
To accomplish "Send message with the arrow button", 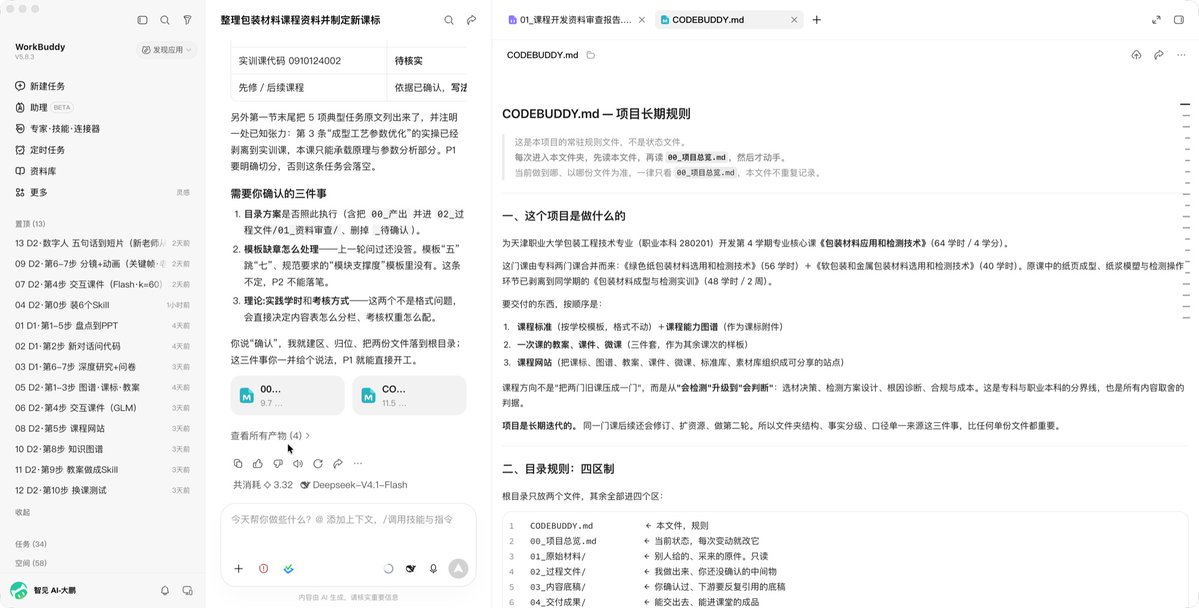I will pyautogui.click(x=458, y=568).
